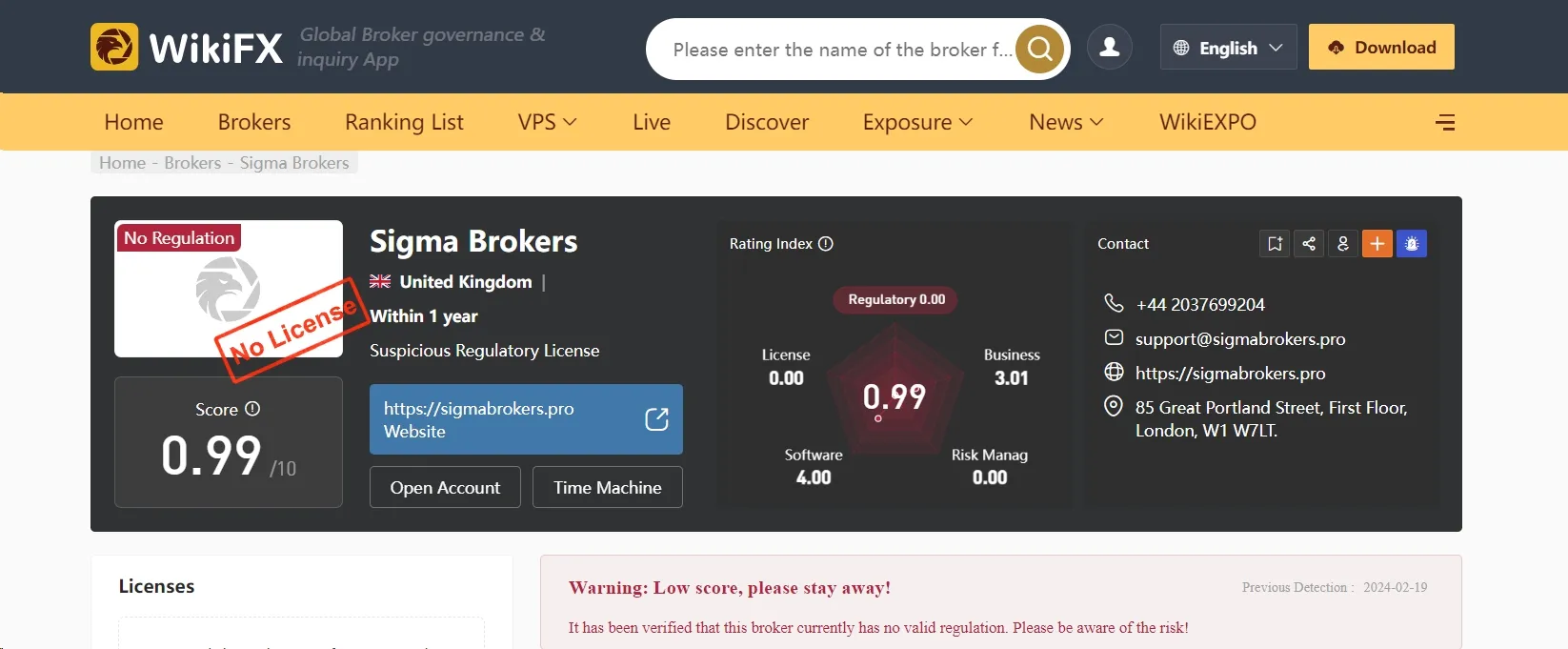Click the United Kingdom flag icon

tap(380, 281)
